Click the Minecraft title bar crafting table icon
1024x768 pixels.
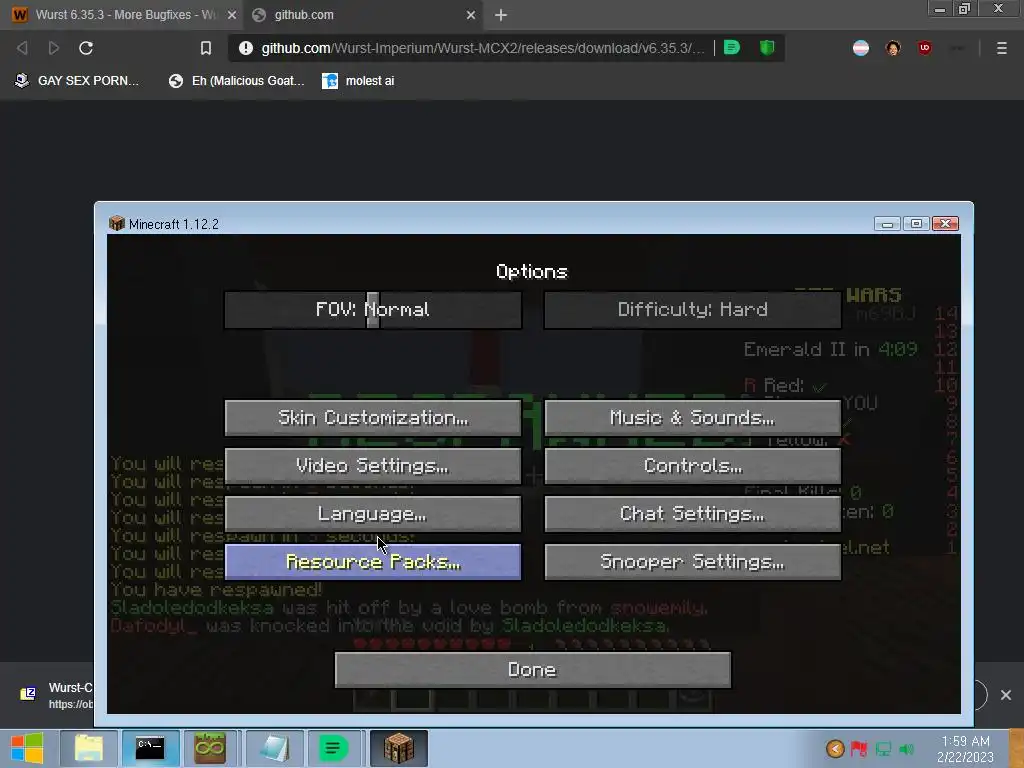click(117, 223)
